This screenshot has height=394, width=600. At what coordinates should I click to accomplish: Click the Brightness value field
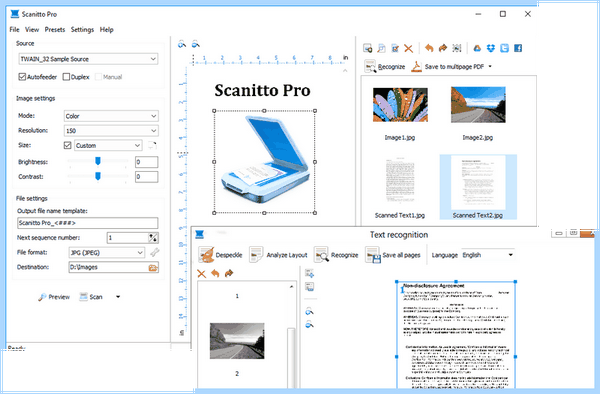tap(147, 162)
